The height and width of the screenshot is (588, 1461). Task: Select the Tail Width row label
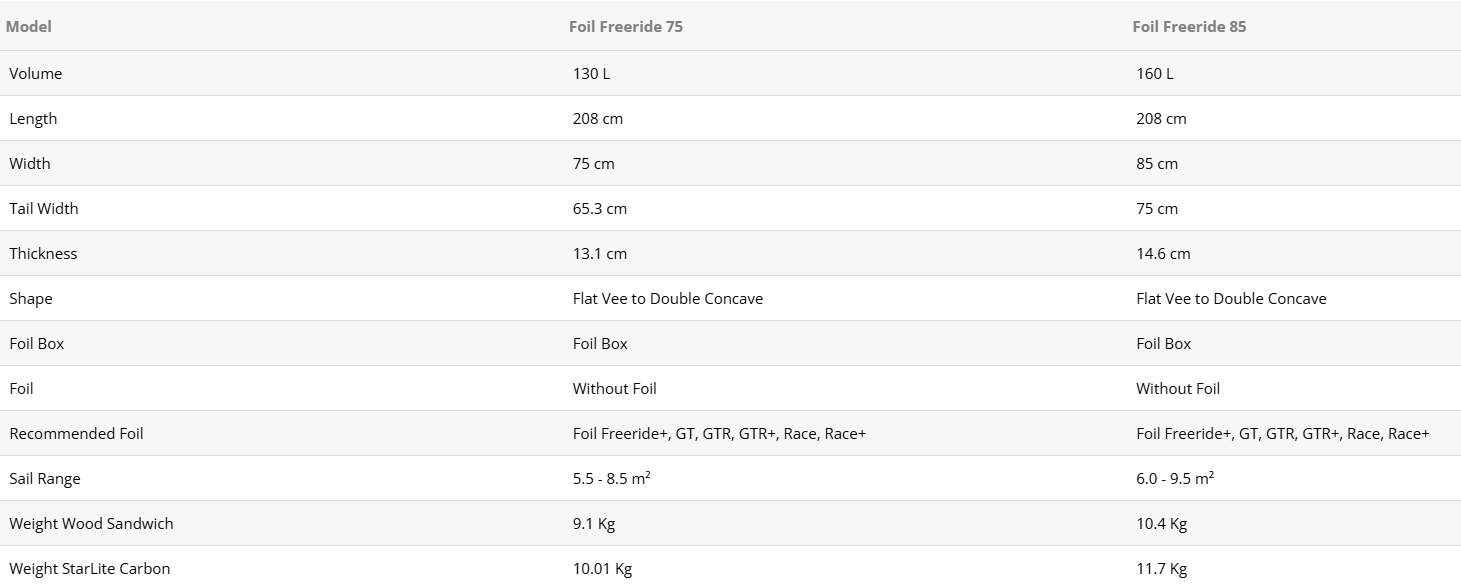click(44, 209)
